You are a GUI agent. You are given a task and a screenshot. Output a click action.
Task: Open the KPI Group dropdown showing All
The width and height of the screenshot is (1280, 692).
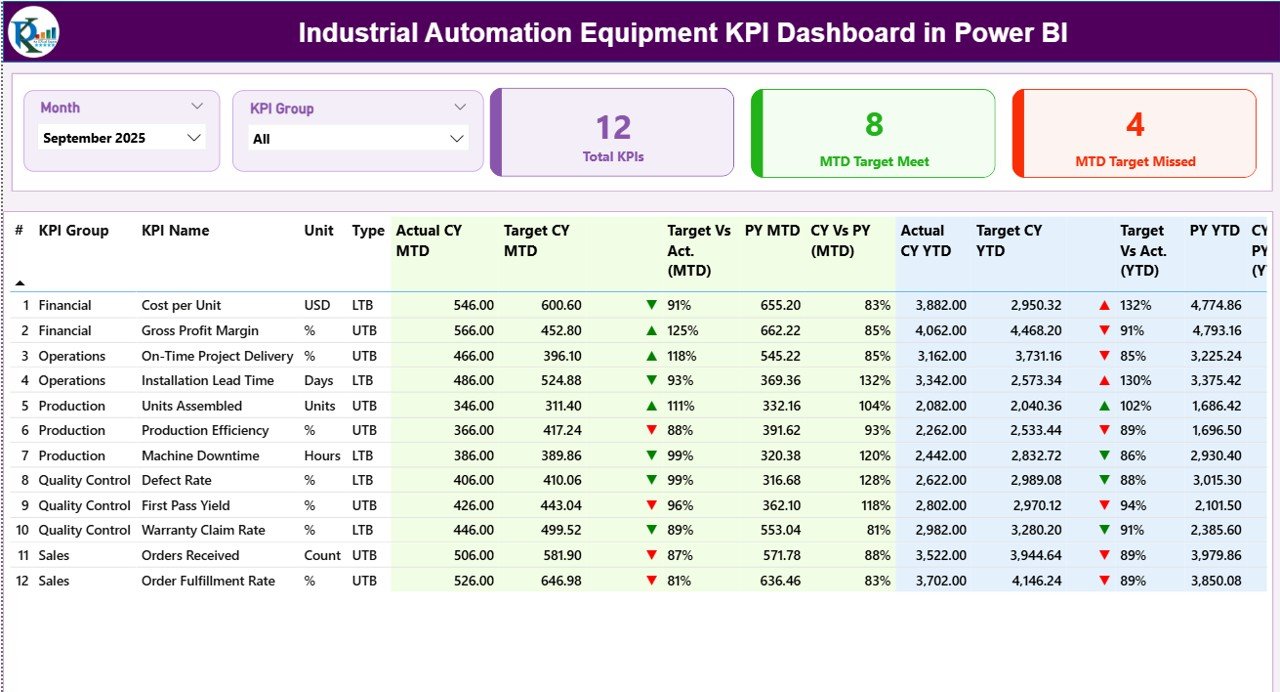(358, 138)
